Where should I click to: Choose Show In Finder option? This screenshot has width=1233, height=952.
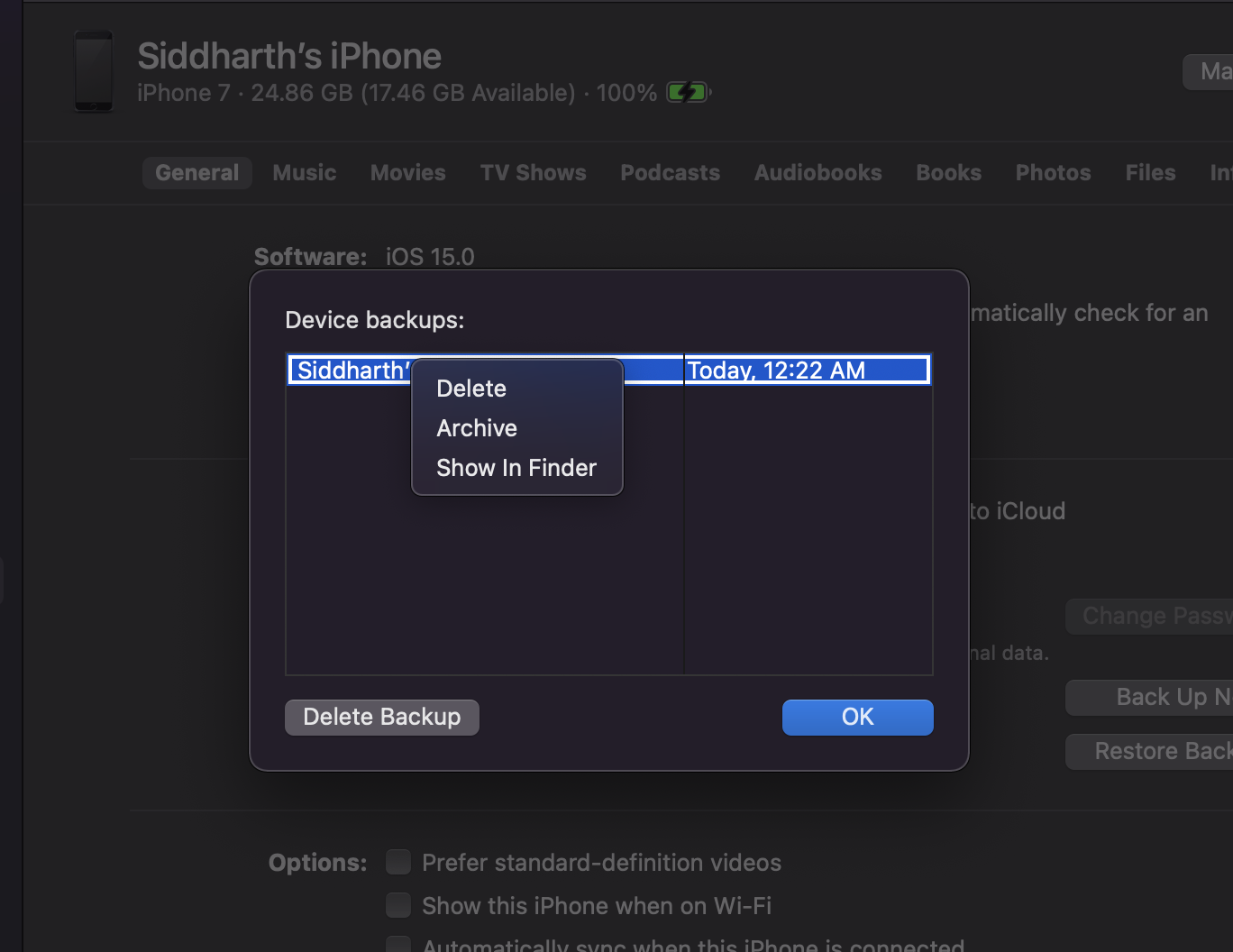[516, 468]
